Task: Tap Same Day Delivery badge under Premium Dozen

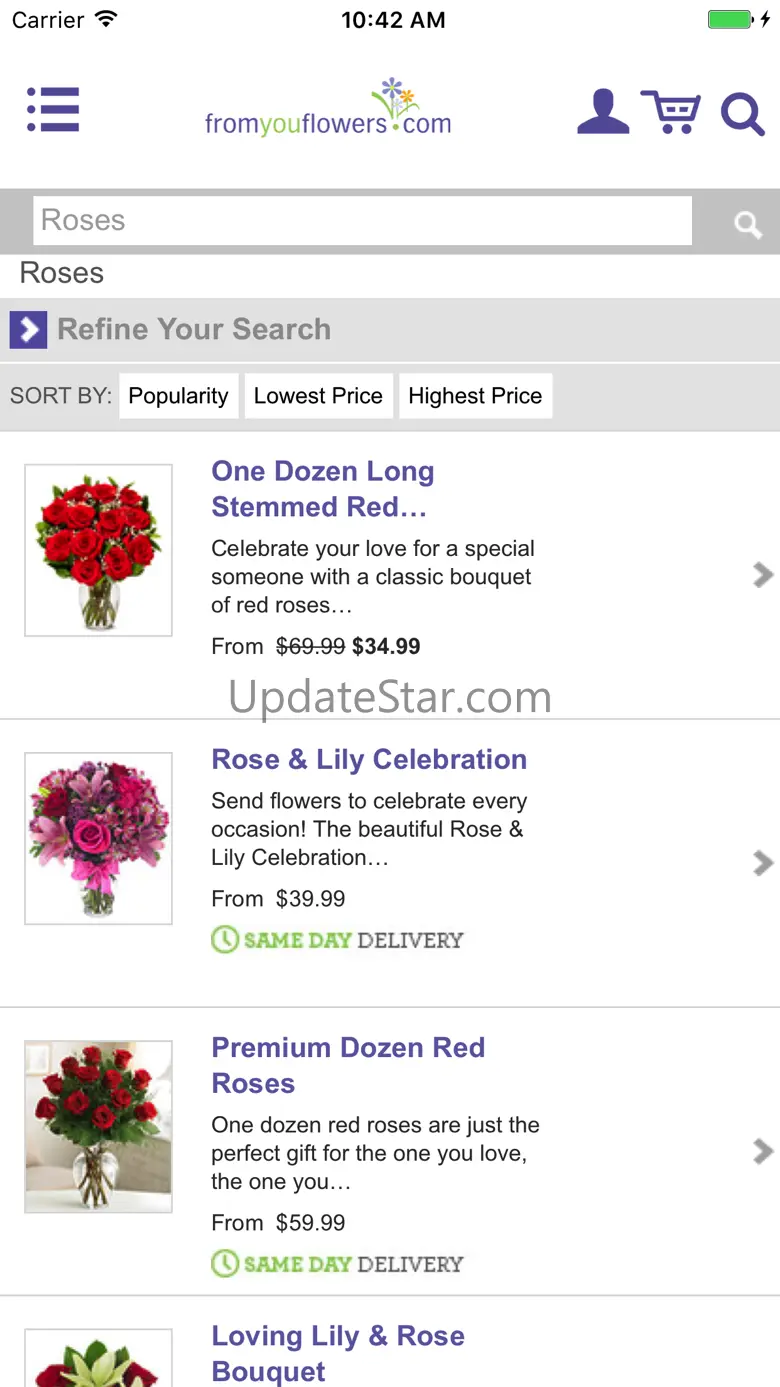Action: click(338, 1264)
